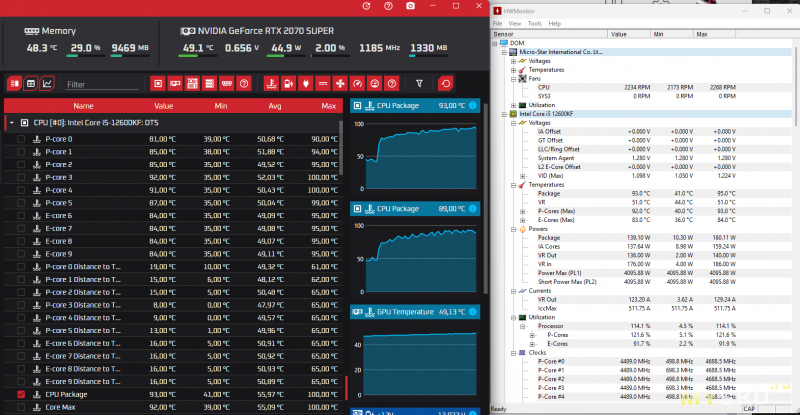
Task: Click the fan sensor filter icon
Action: pos(339,83)
